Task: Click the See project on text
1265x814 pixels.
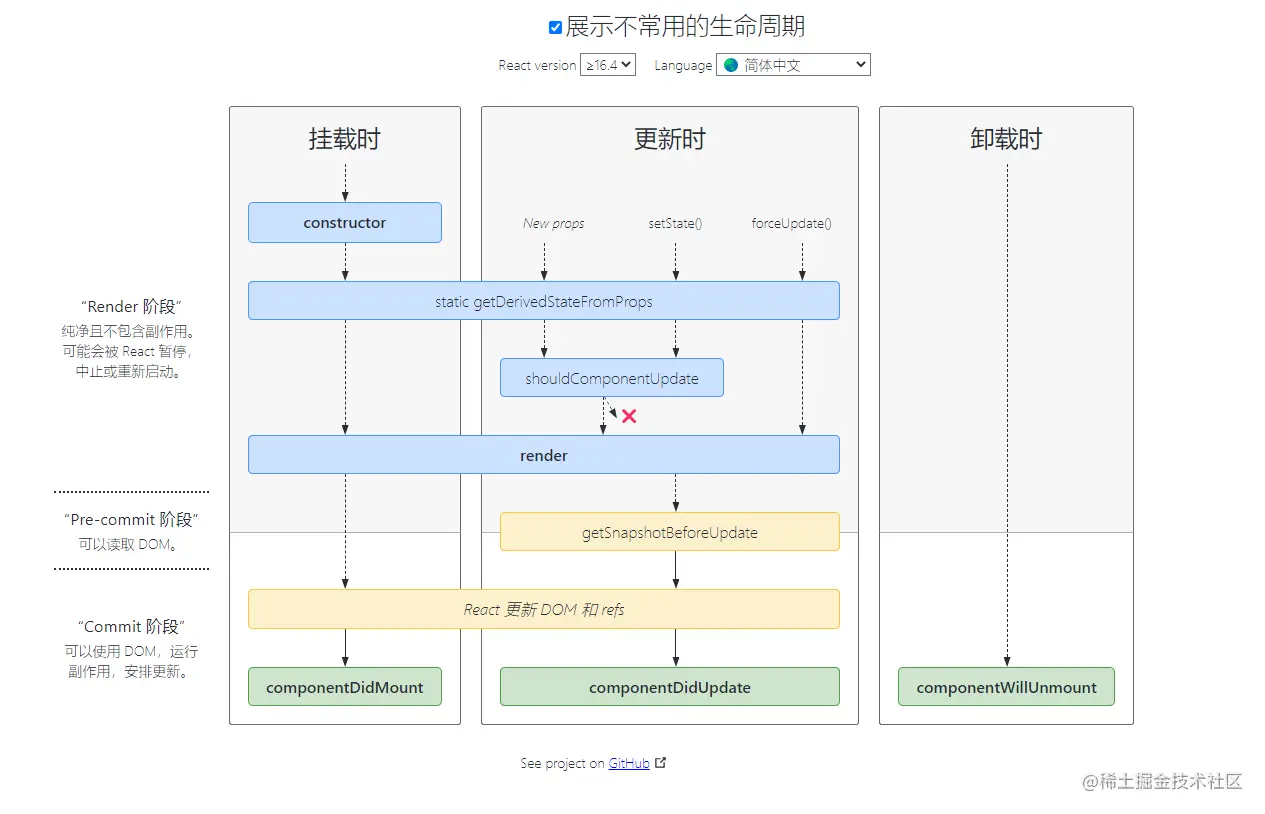Action: pos(562,763)
